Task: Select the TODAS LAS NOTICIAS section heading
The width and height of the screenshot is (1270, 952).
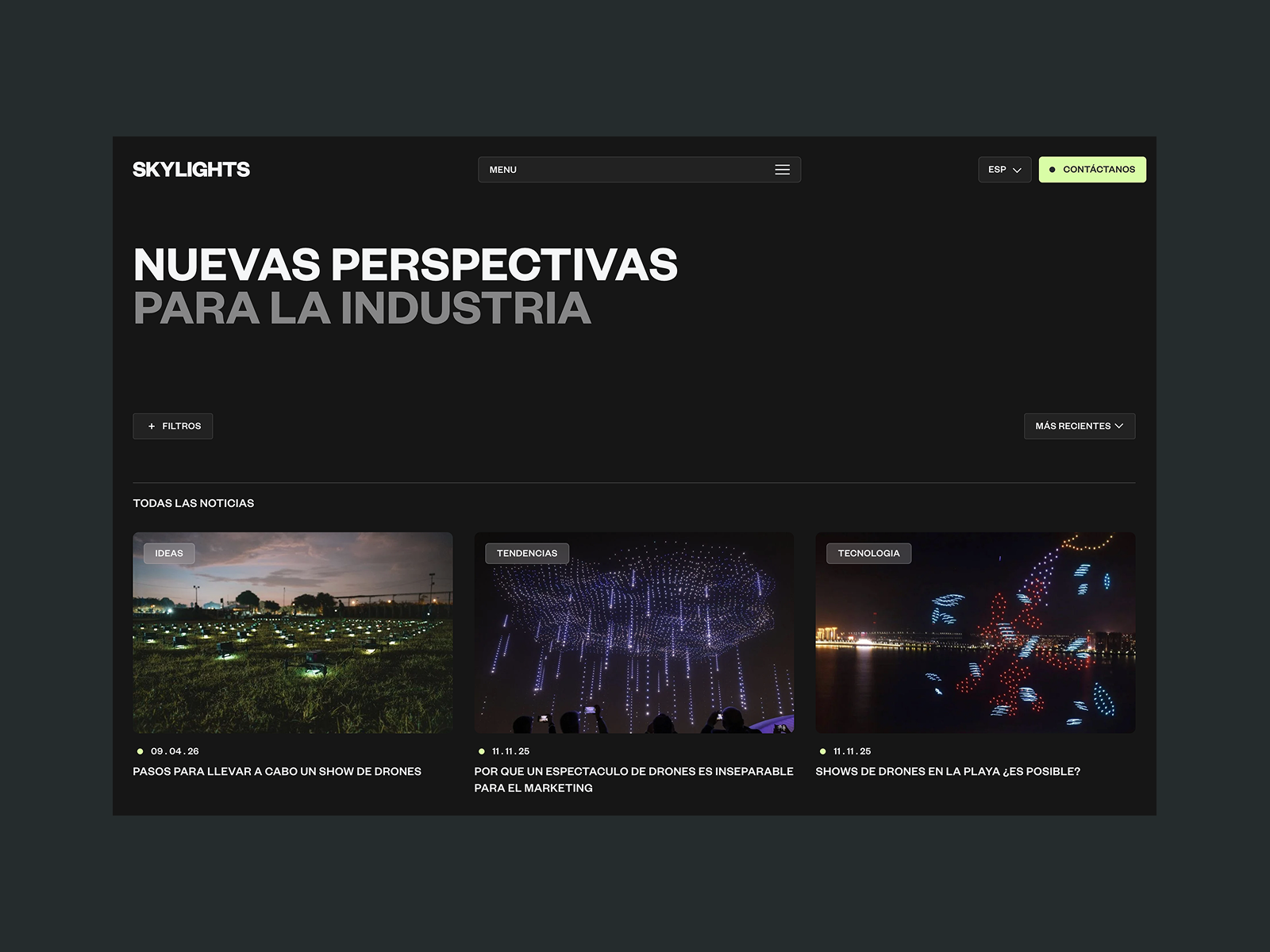Action: tap(193, 503)
